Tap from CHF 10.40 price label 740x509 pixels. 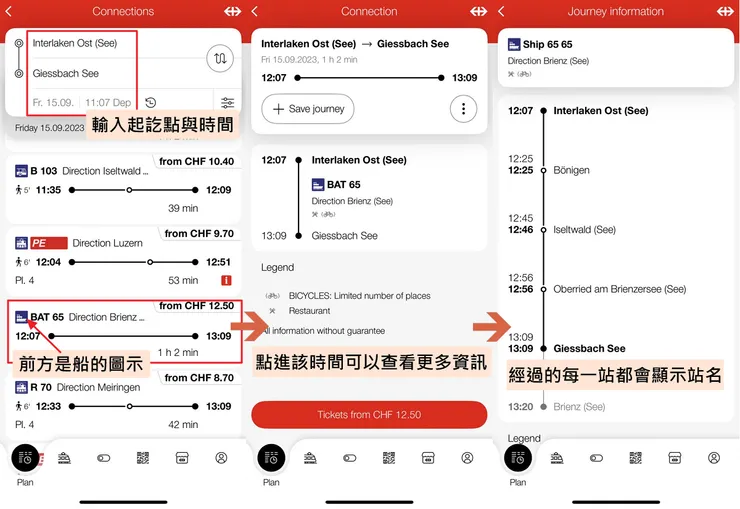point(196,161)
